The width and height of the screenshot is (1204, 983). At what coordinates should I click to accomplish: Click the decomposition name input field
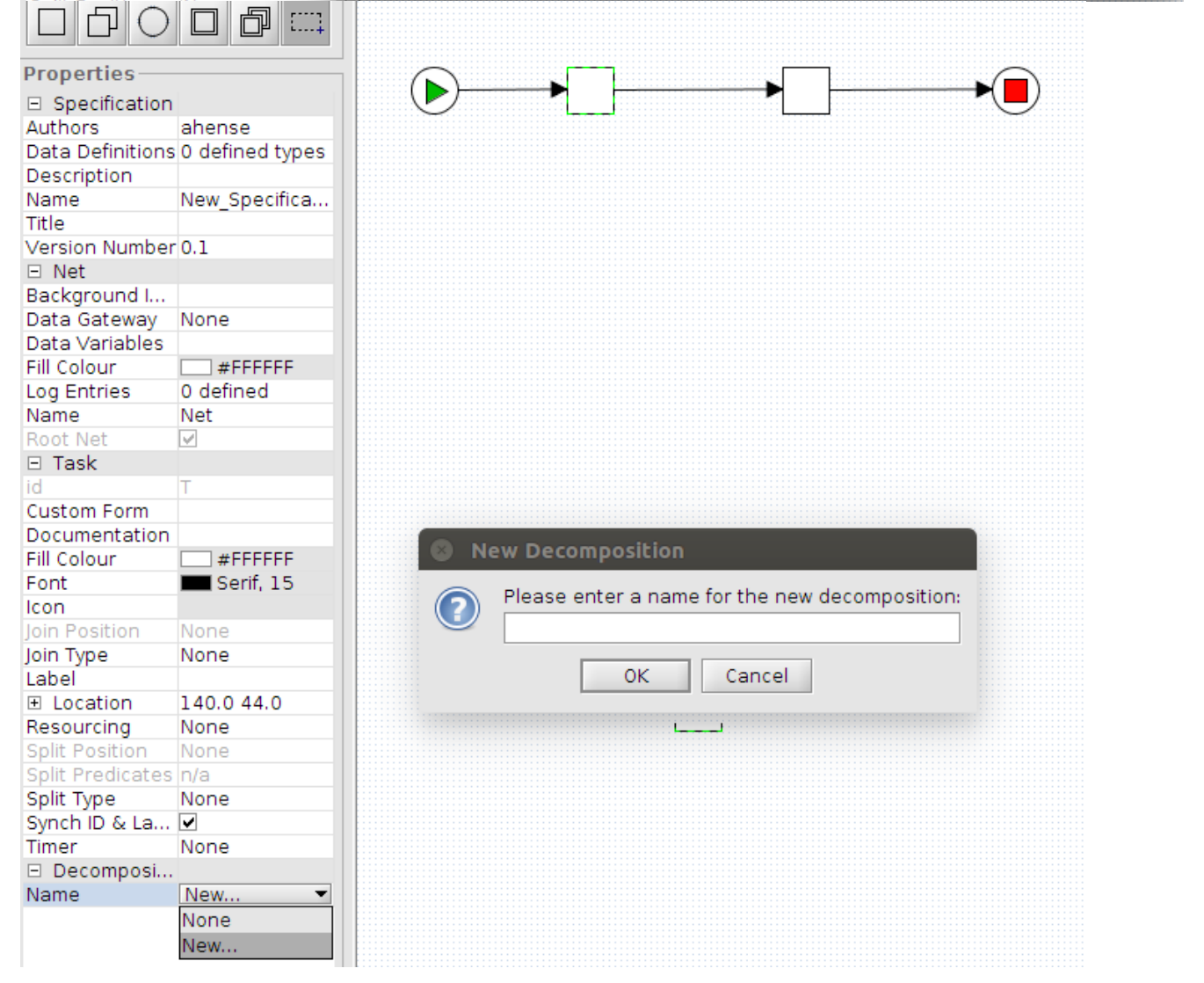click(732, 628)
